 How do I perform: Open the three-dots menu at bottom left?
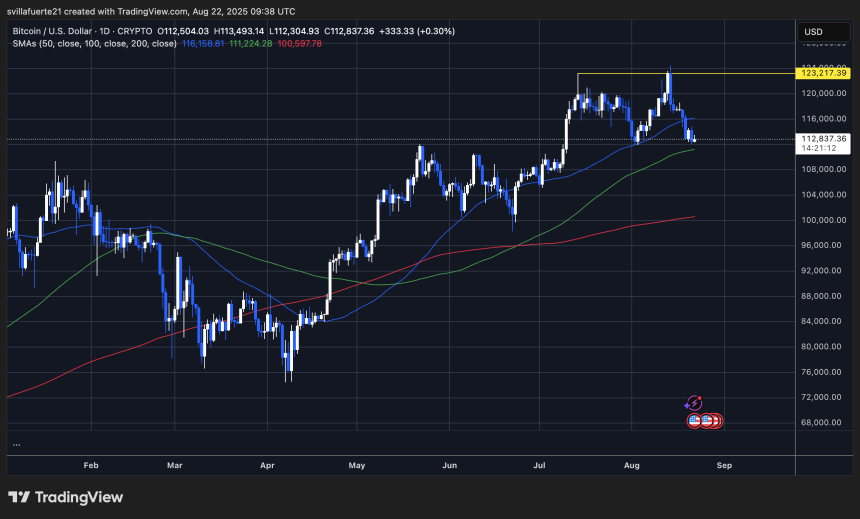click(x=16, y=444)
